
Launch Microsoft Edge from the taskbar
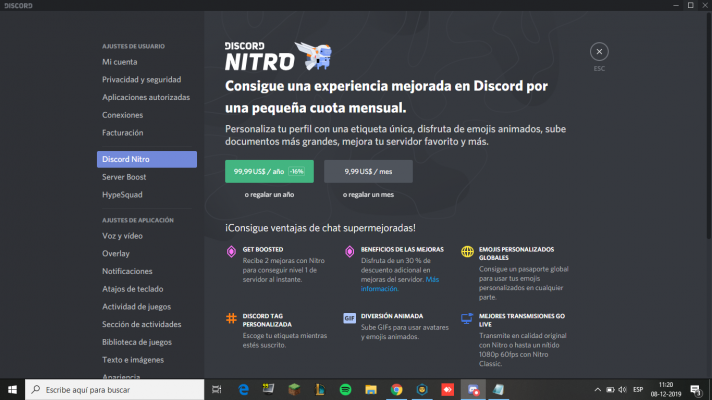click(243, 390)
